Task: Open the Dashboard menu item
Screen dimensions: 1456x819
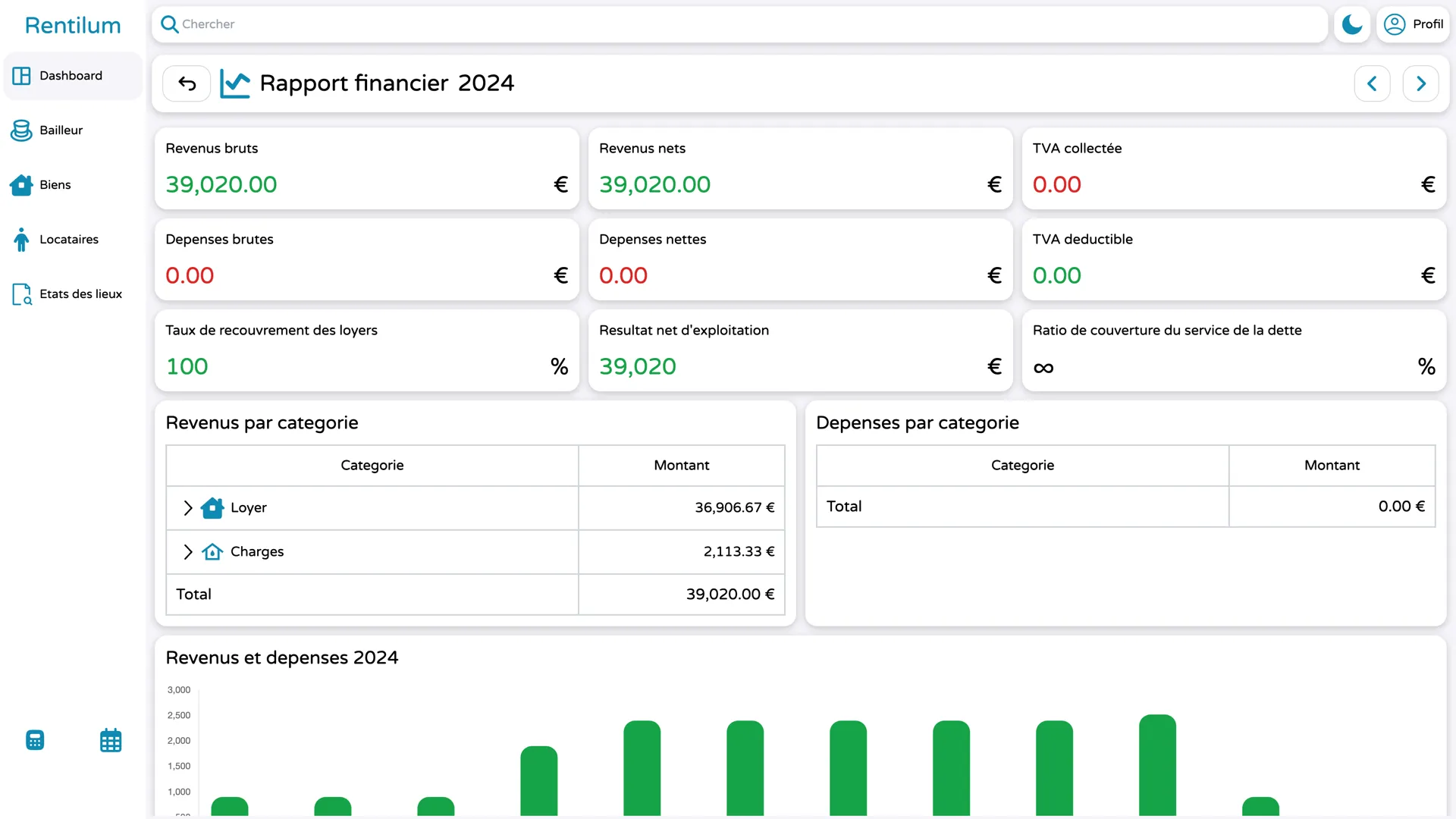Action: 73,76
